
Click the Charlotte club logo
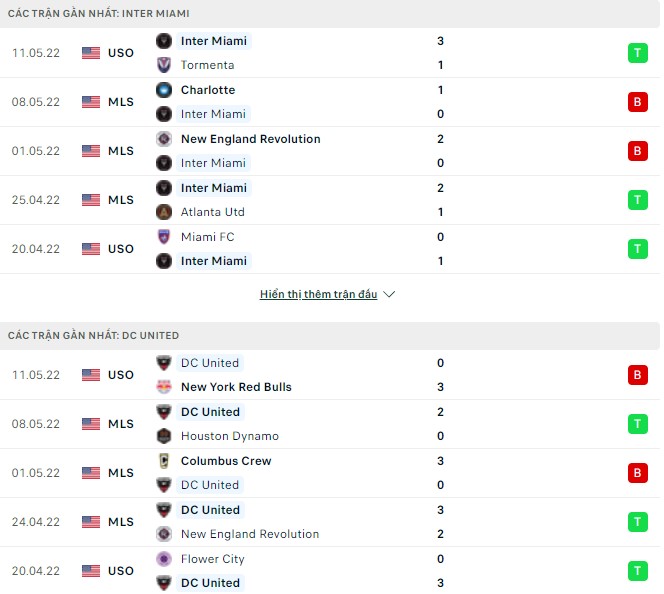point(164,90)
